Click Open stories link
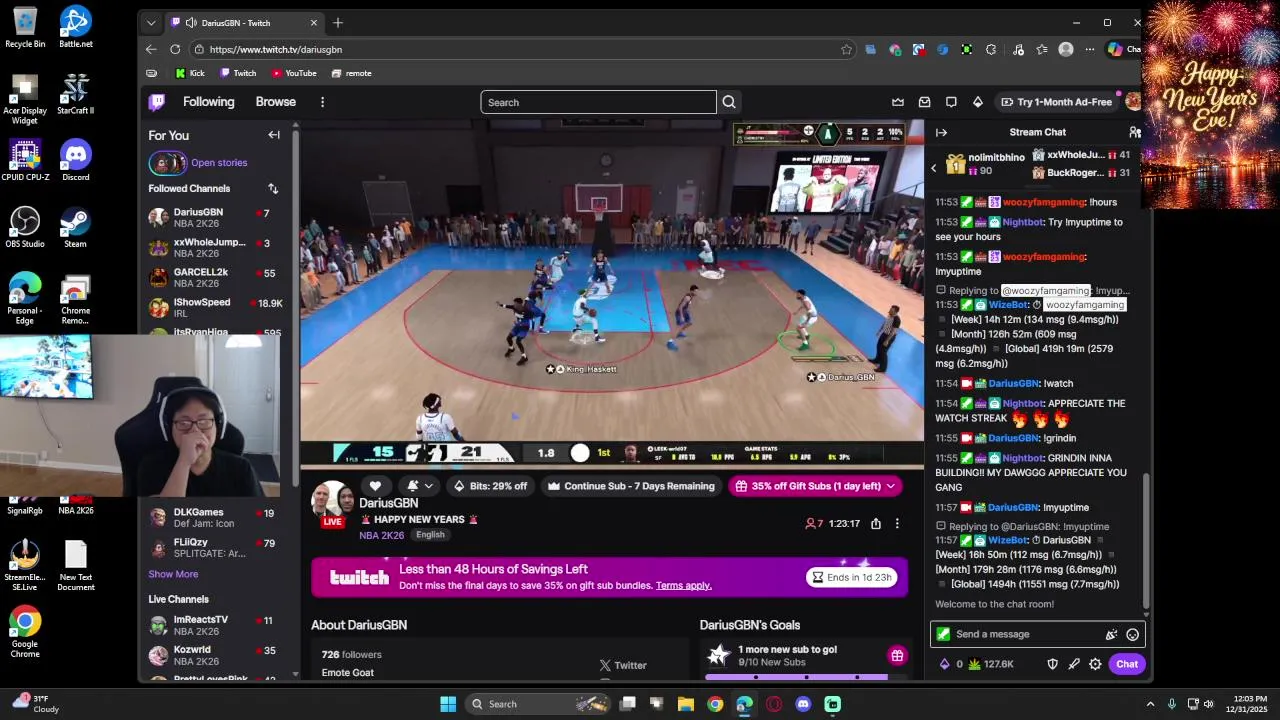The image size is (1280, 720). click(x=219, y=163)
